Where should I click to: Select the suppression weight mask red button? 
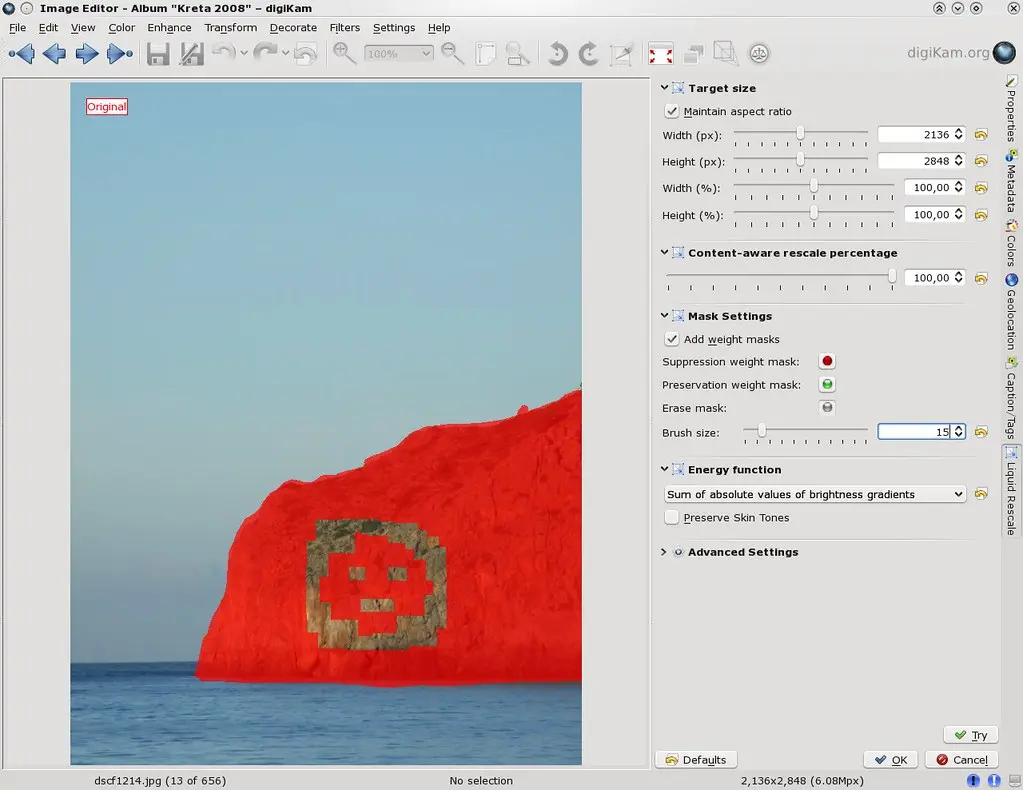[827, 362]
